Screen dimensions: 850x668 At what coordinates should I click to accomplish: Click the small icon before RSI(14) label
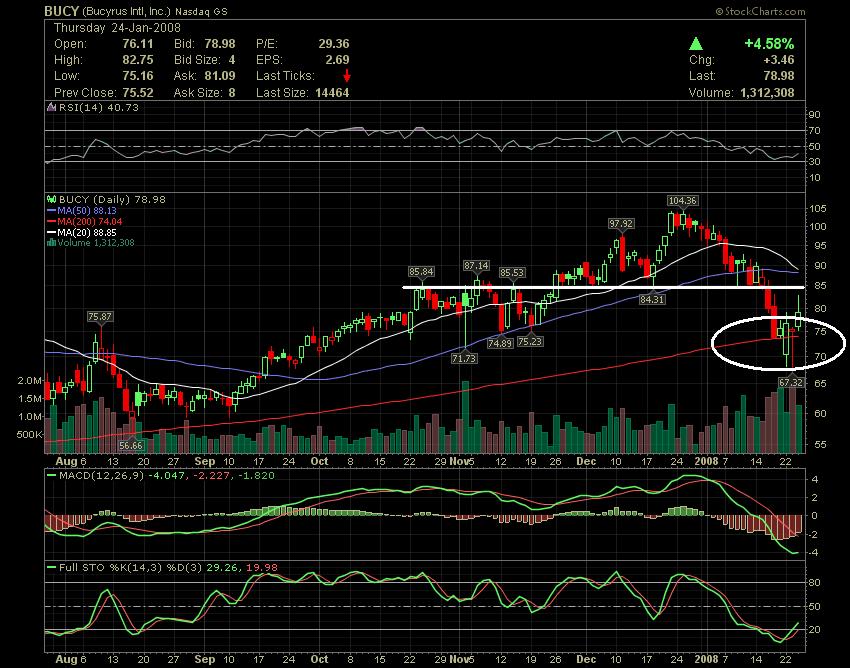tap(51, 107)
